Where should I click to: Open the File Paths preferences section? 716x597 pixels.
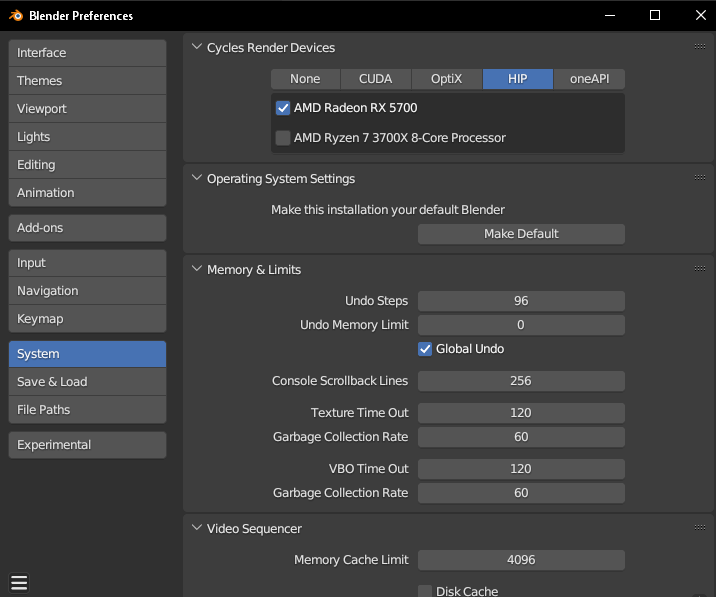tap(87, 410)
